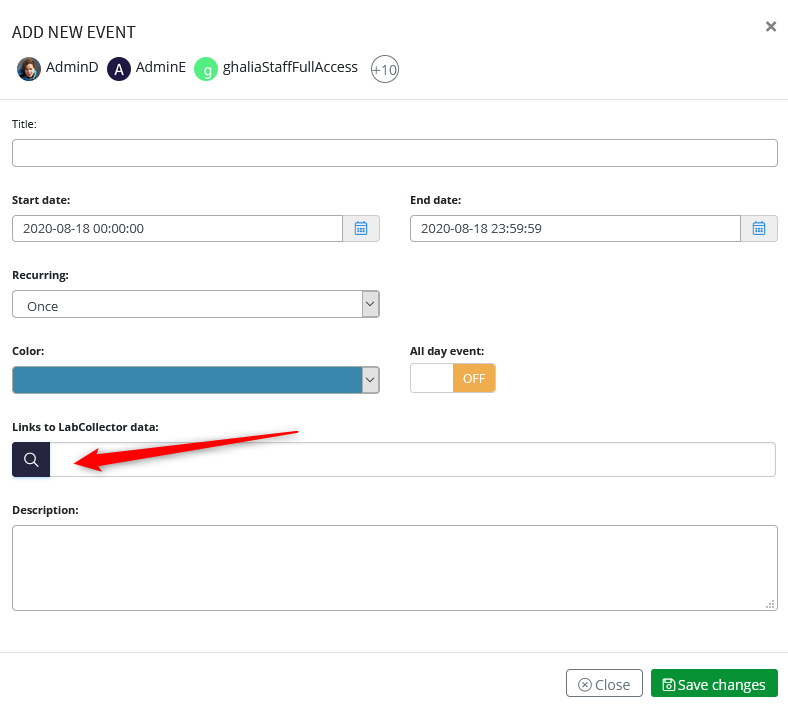Viewport: 788px width, 708px height.
Task: Expand the Color dropdown arrow
Action: click(370, 380)
